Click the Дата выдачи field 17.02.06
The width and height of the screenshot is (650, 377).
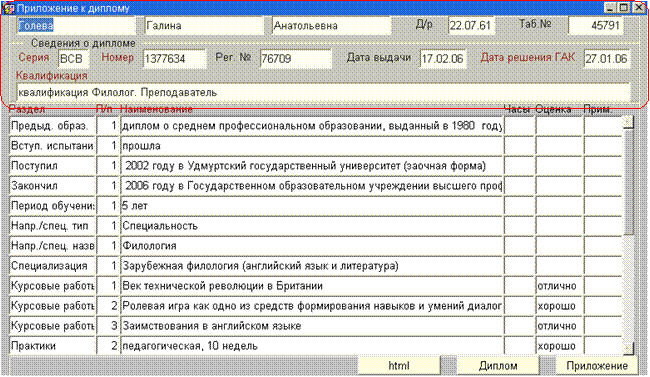[x=443, y=58]
